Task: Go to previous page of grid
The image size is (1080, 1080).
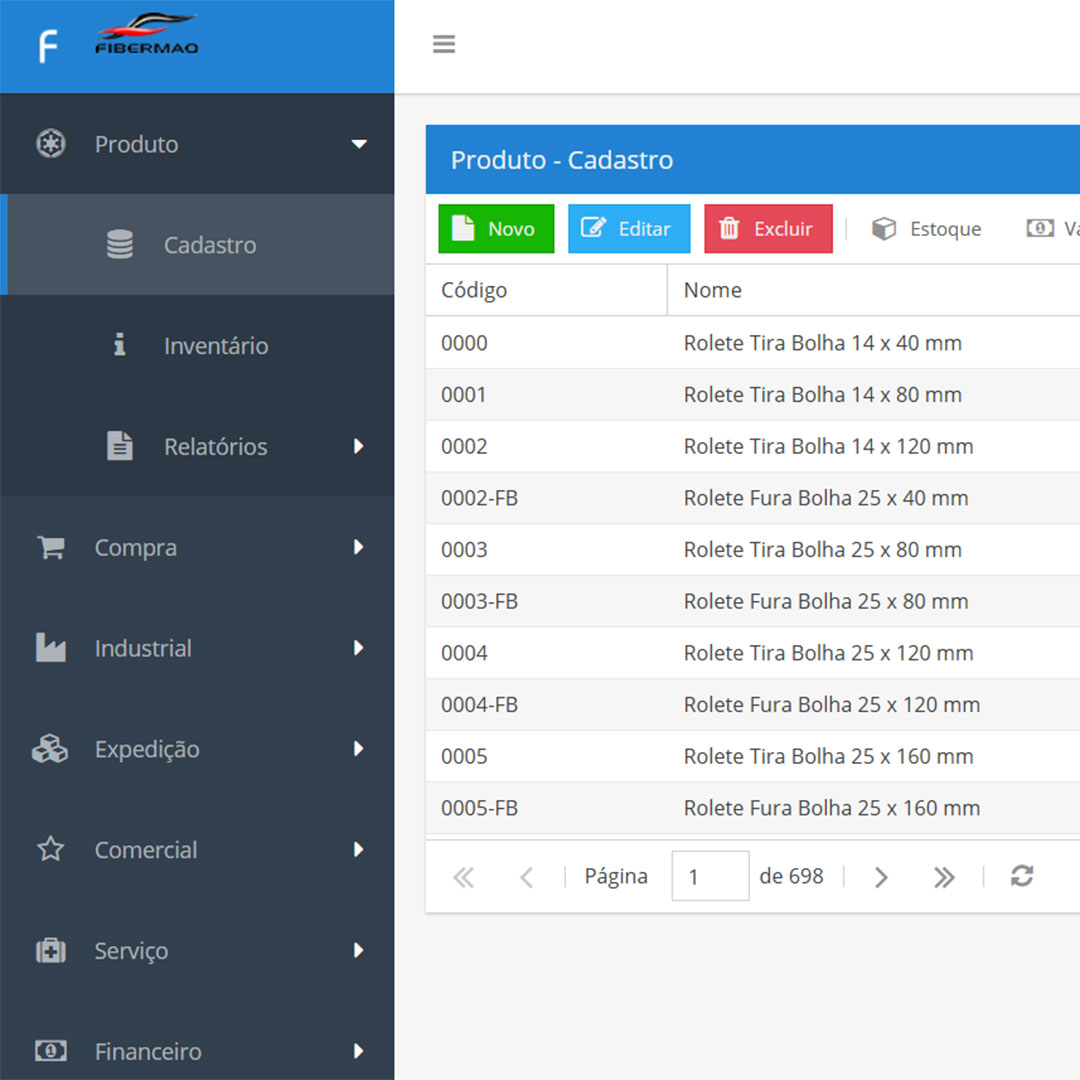Action: tap(527, 877)
